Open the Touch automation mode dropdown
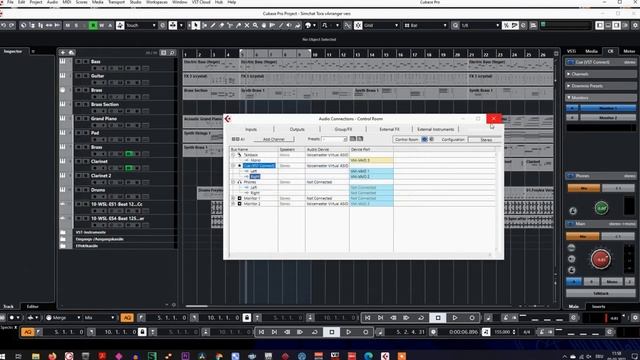 coord(141,25)
